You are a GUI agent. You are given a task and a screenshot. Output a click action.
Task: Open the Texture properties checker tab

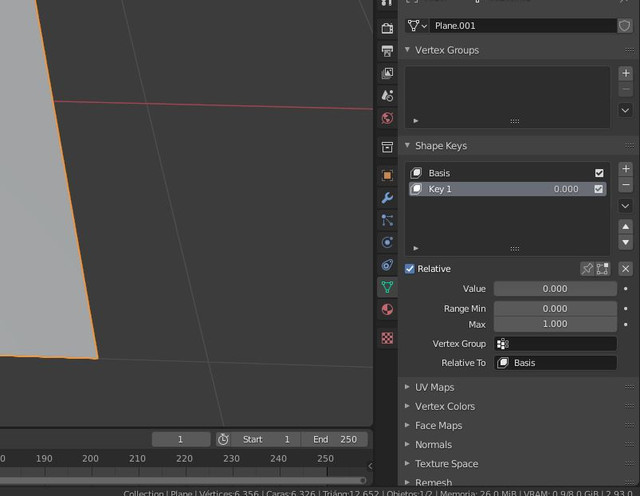pos(387,338)
